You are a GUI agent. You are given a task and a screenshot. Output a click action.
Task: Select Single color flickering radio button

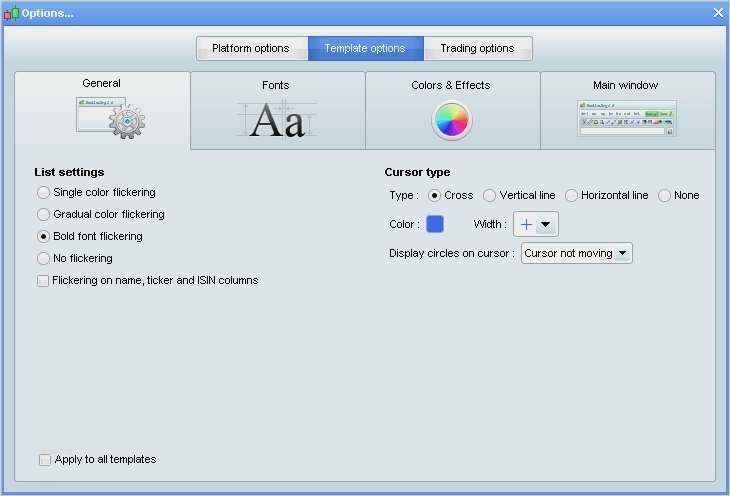43,192
